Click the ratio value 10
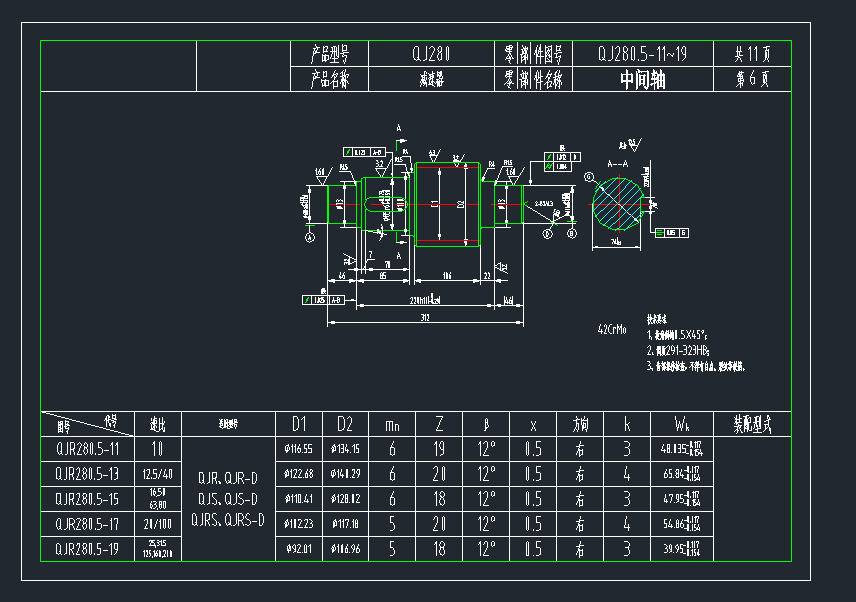 157,449
